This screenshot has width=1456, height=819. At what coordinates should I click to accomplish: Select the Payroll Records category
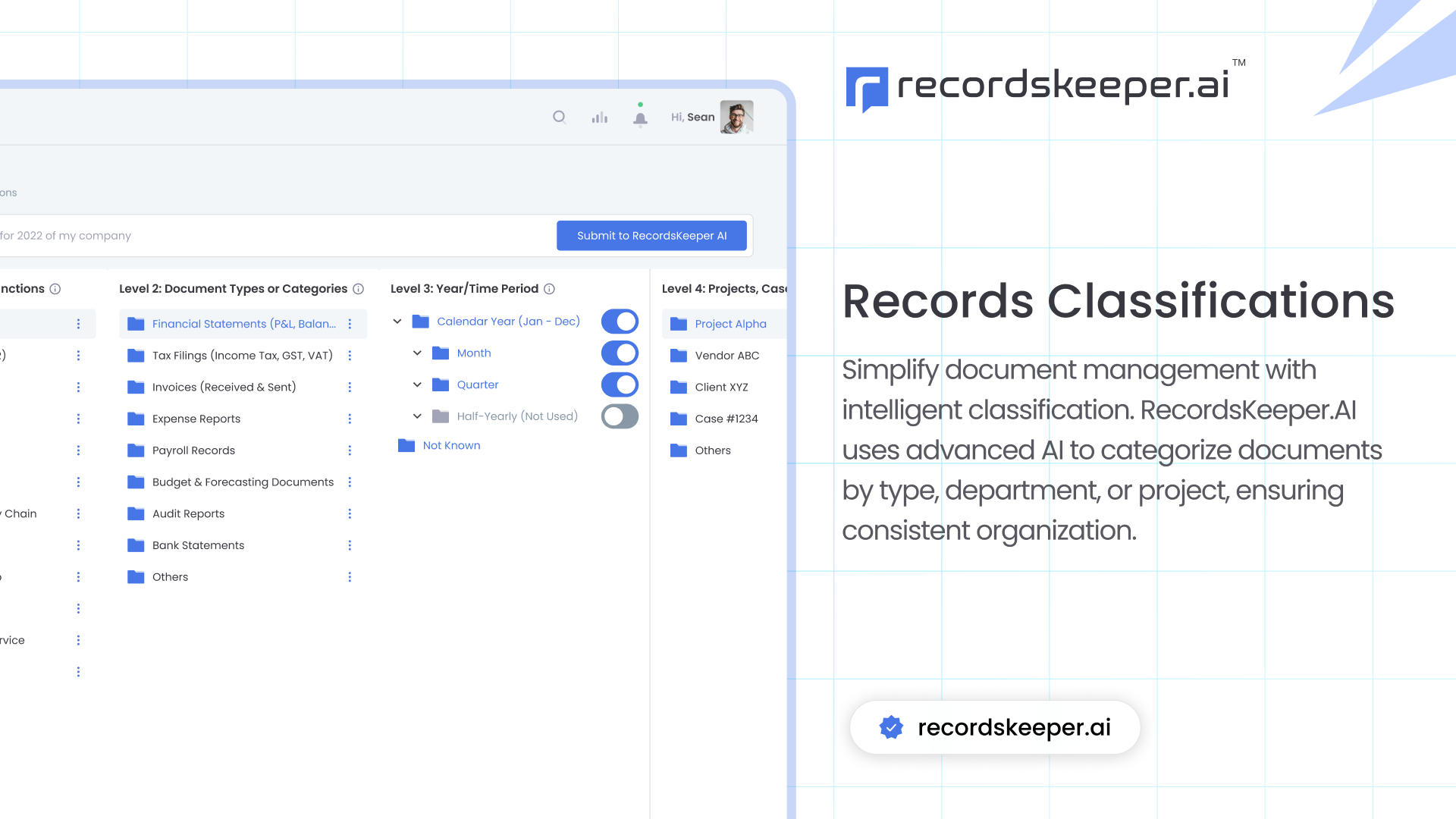193,450
